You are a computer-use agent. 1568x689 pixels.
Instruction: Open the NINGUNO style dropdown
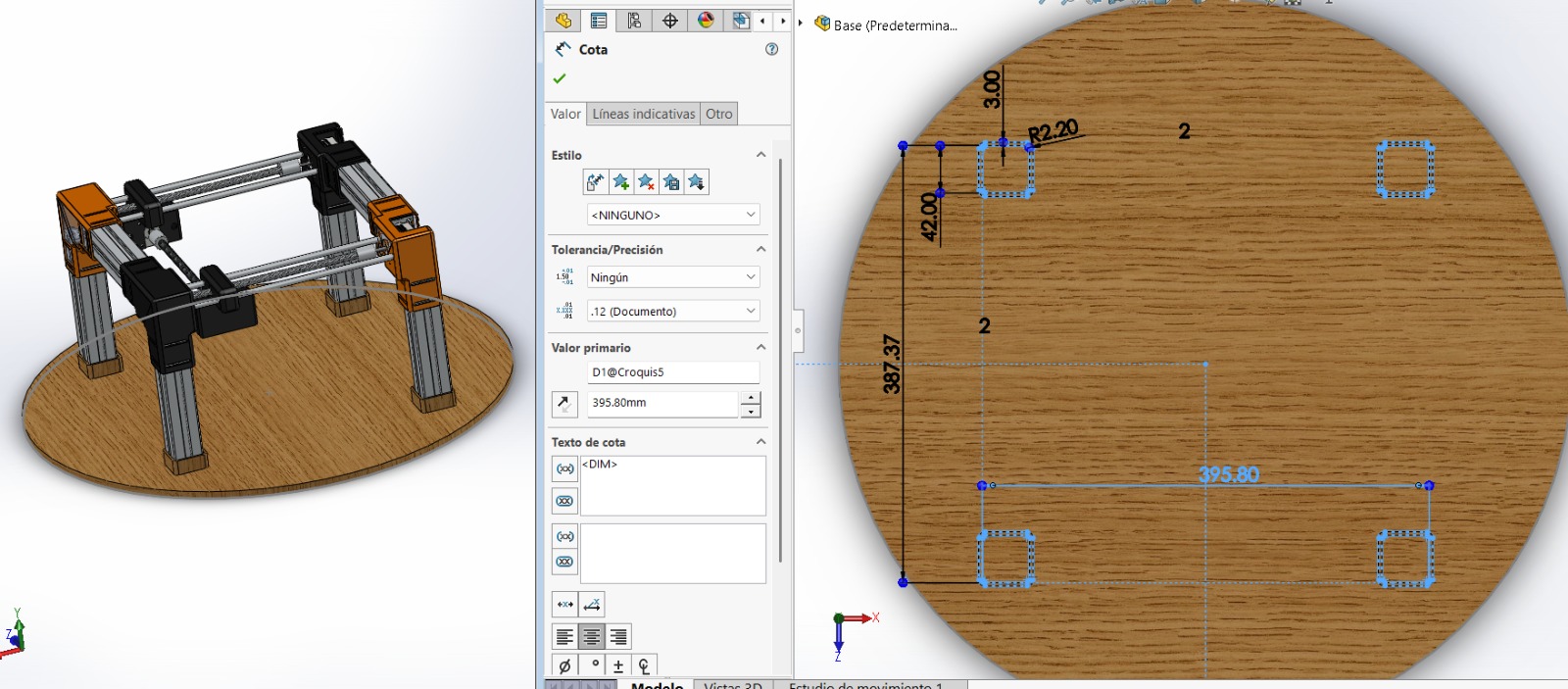tap(672, 215)
